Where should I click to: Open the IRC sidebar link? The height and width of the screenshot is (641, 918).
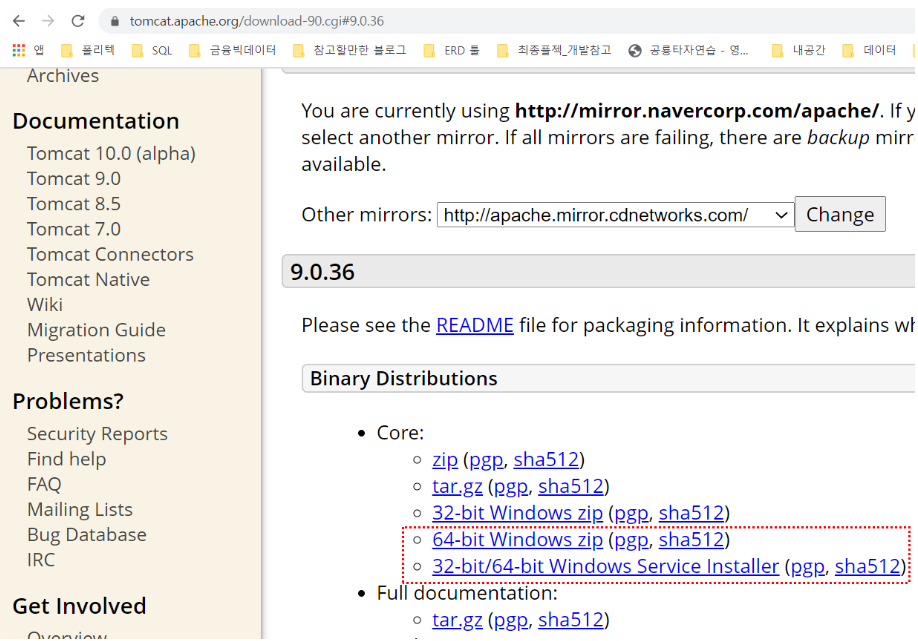(x=40, y=560)
